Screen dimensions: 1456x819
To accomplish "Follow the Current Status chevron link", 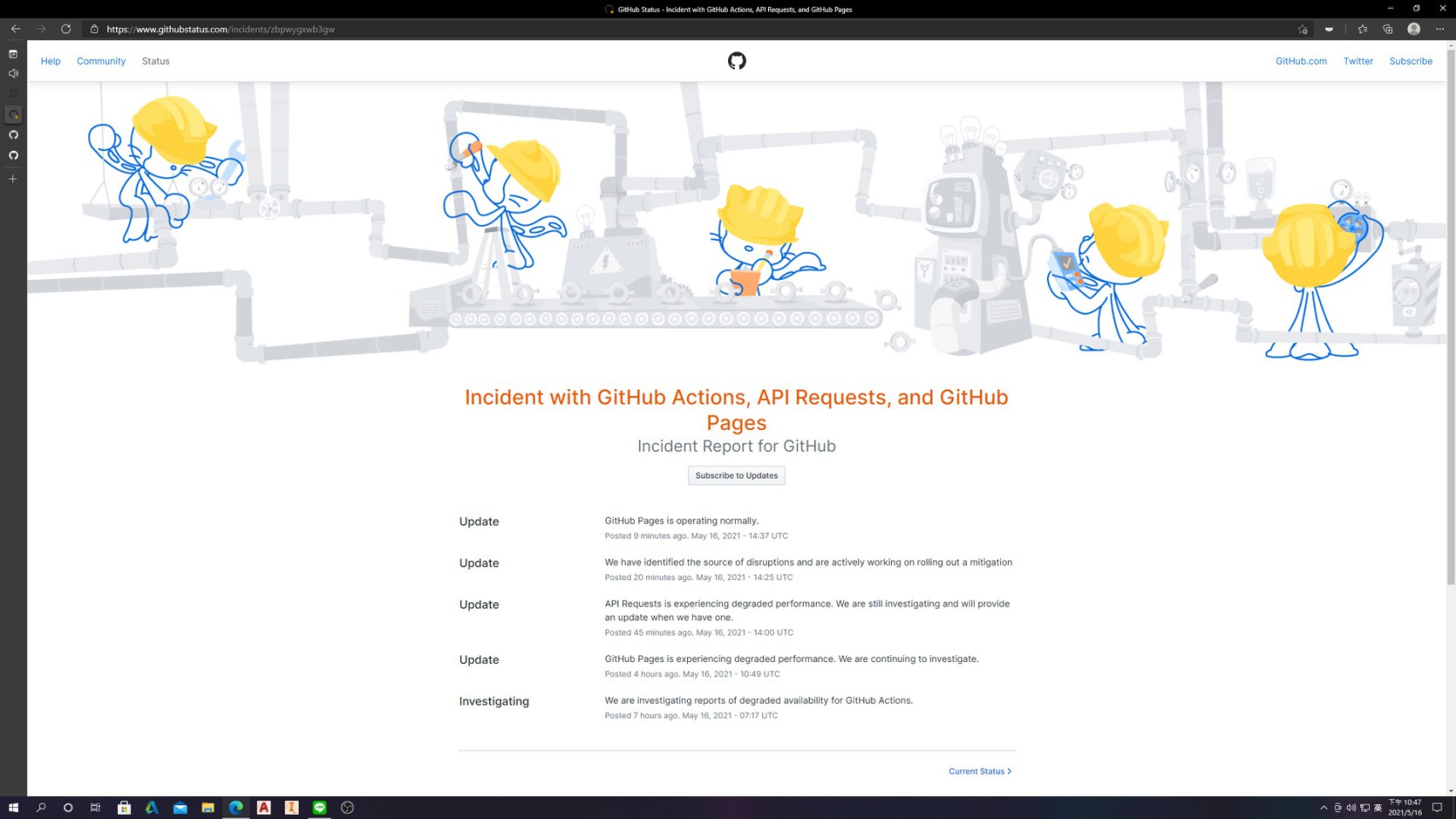I will tap(980, 771).
